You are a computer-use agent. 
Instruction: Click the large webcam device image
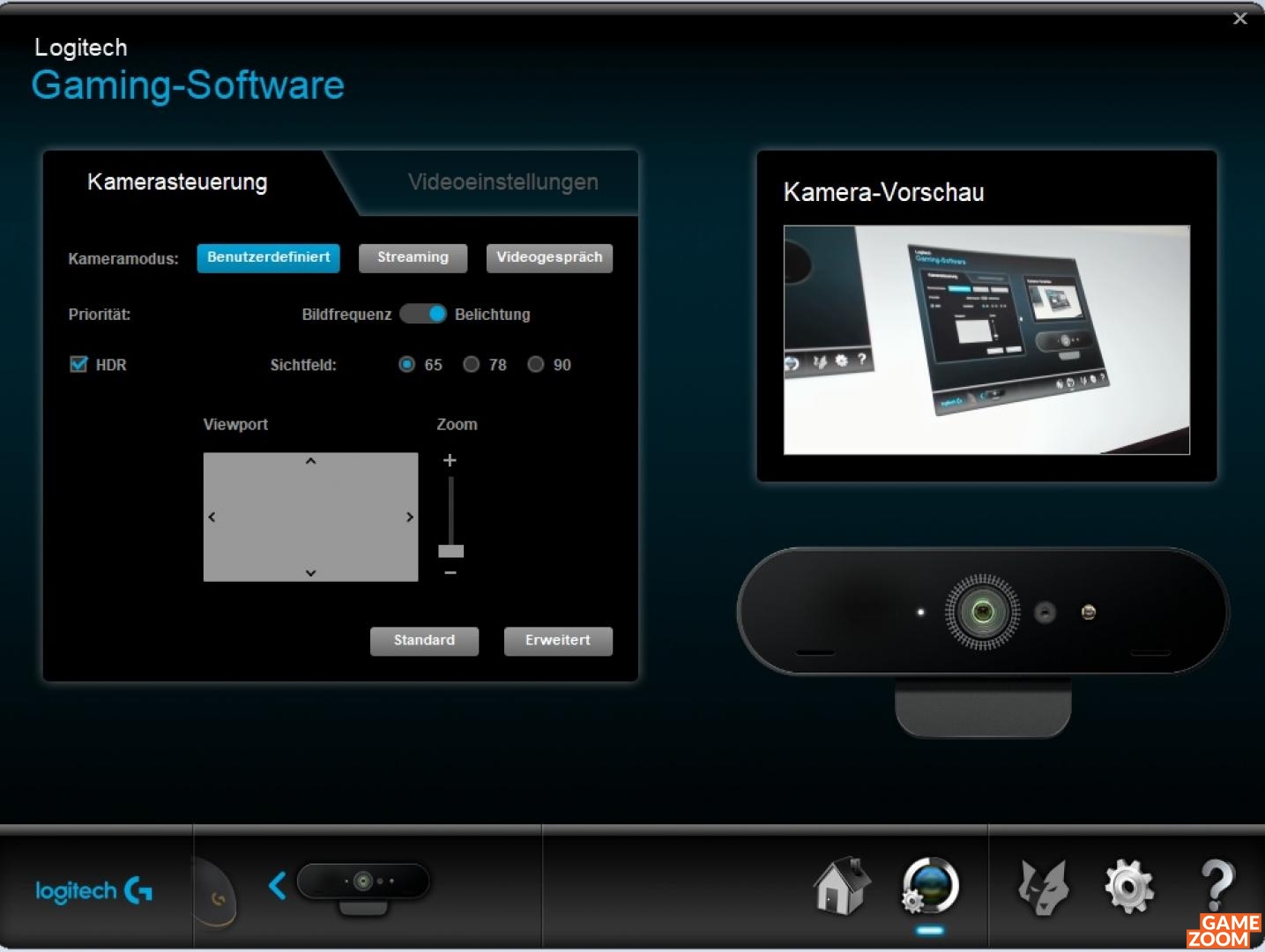[x=983, y=642]
